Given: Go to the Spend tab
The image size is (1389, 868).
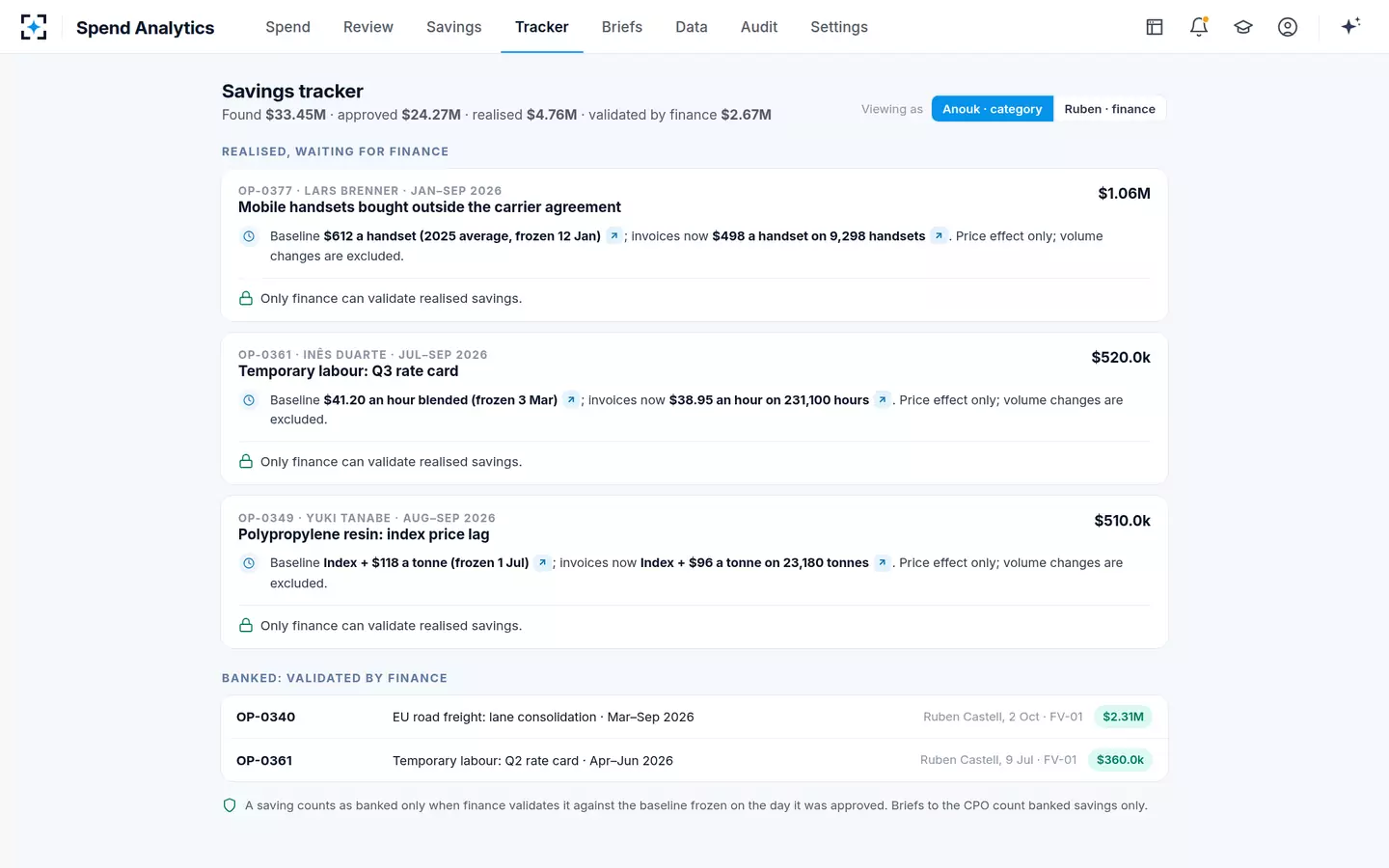Looking at the screenshot, I should (287, 27).
